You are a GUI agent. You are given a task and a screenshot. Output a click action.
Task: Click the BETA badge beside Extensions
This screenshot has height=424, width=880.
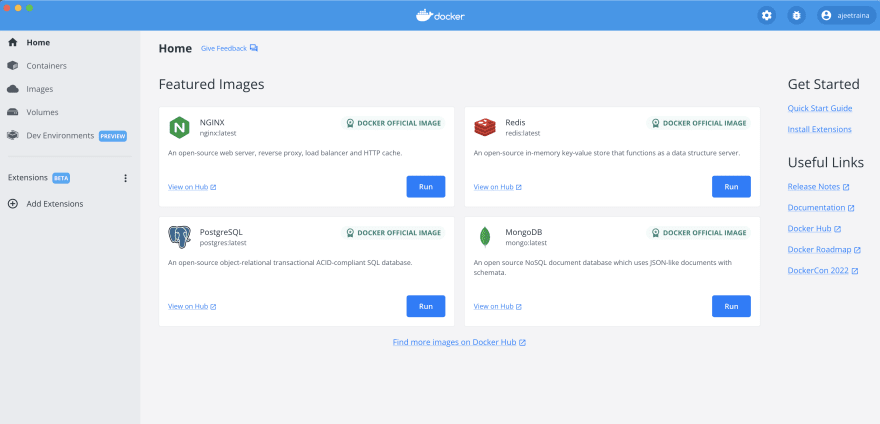(x=61, y=178)
